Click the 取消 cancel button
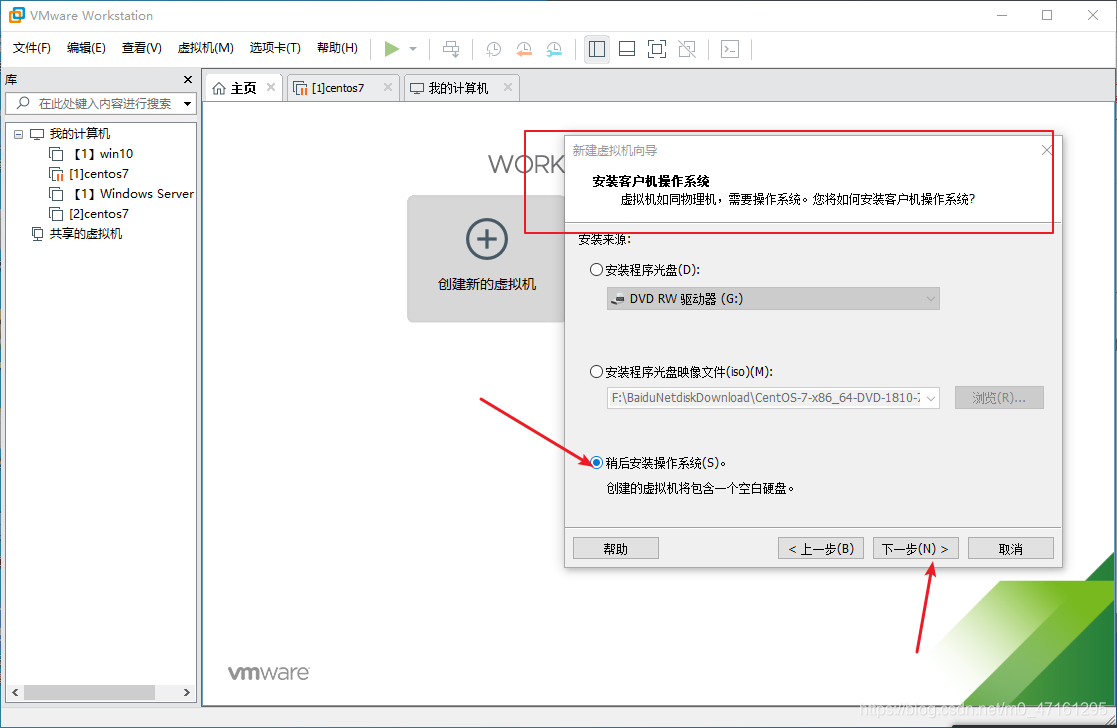The width and height of the screenshot is (1117, 728). [1010, 548]
